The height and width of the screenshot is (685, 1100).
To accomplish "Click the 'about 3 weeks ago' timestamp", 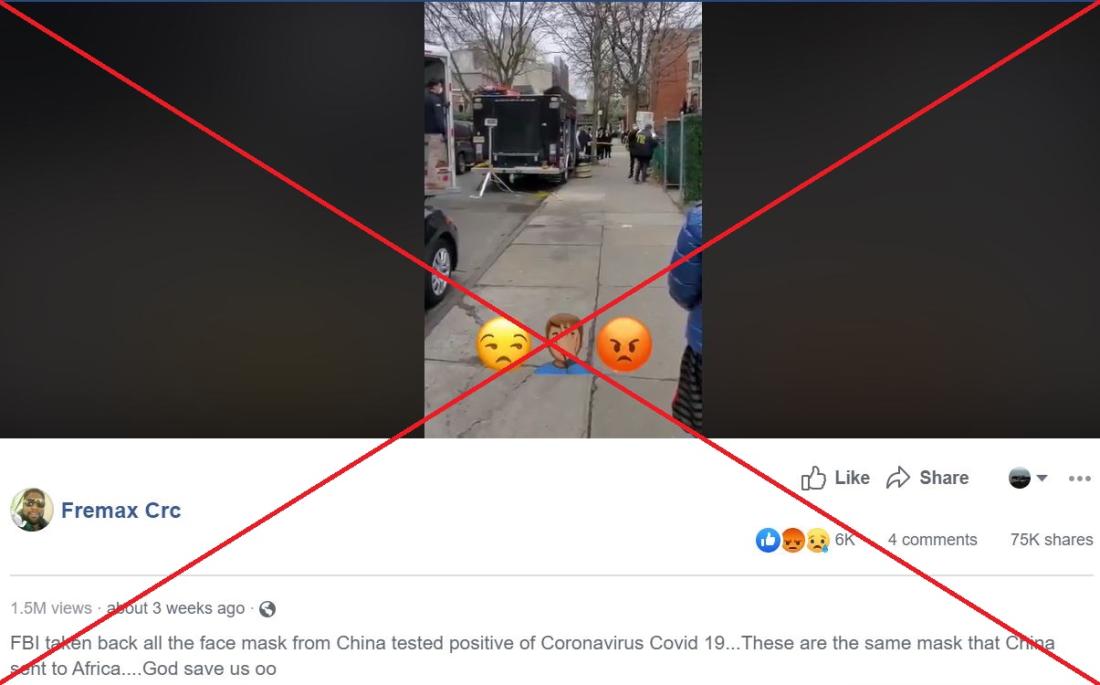I will [x=175, y=608].
